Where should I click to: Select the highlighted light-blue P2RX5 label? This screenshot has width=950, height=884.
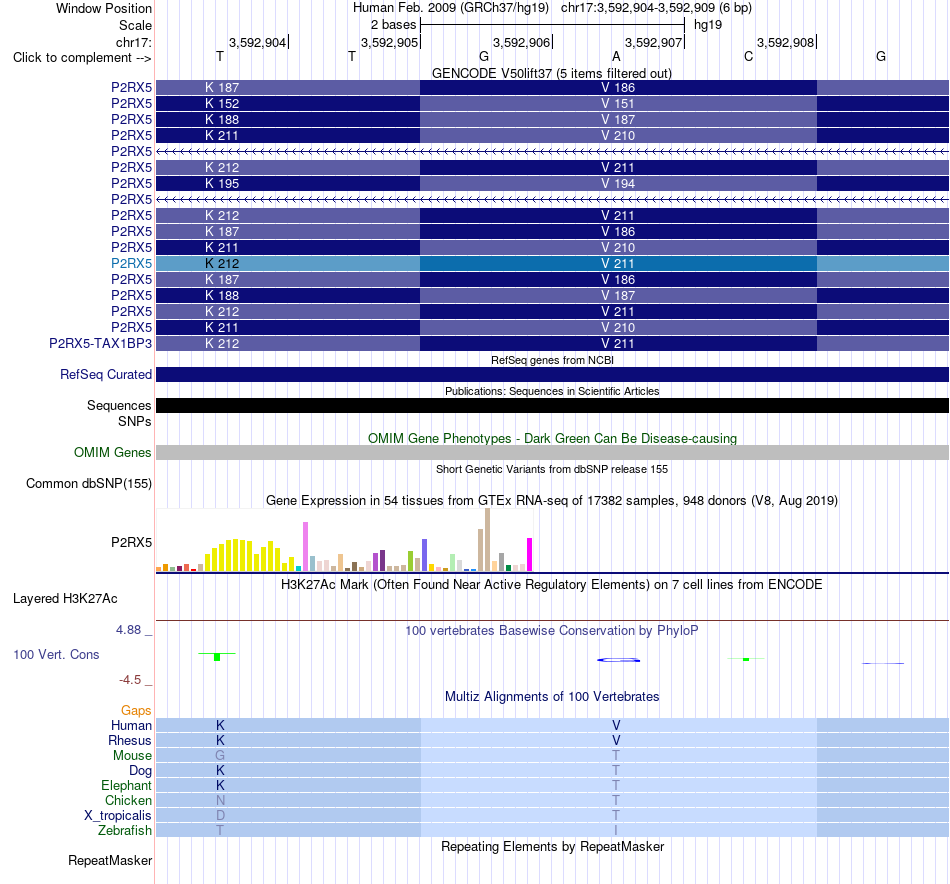tap(131, 264)
